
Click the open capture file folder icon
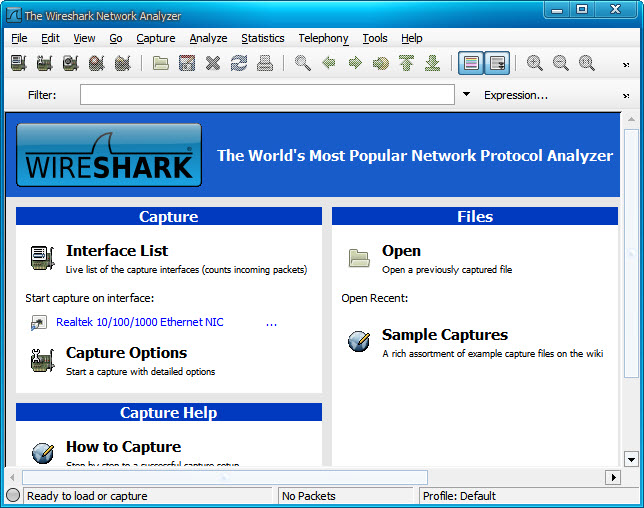160,64
